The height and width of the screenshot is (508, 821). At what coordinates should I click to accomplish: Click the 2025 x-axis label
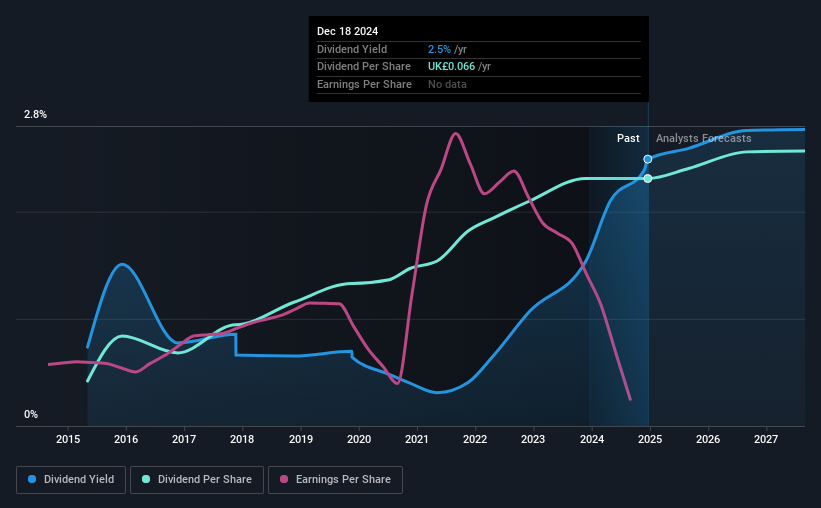click(x=650, y=439)
